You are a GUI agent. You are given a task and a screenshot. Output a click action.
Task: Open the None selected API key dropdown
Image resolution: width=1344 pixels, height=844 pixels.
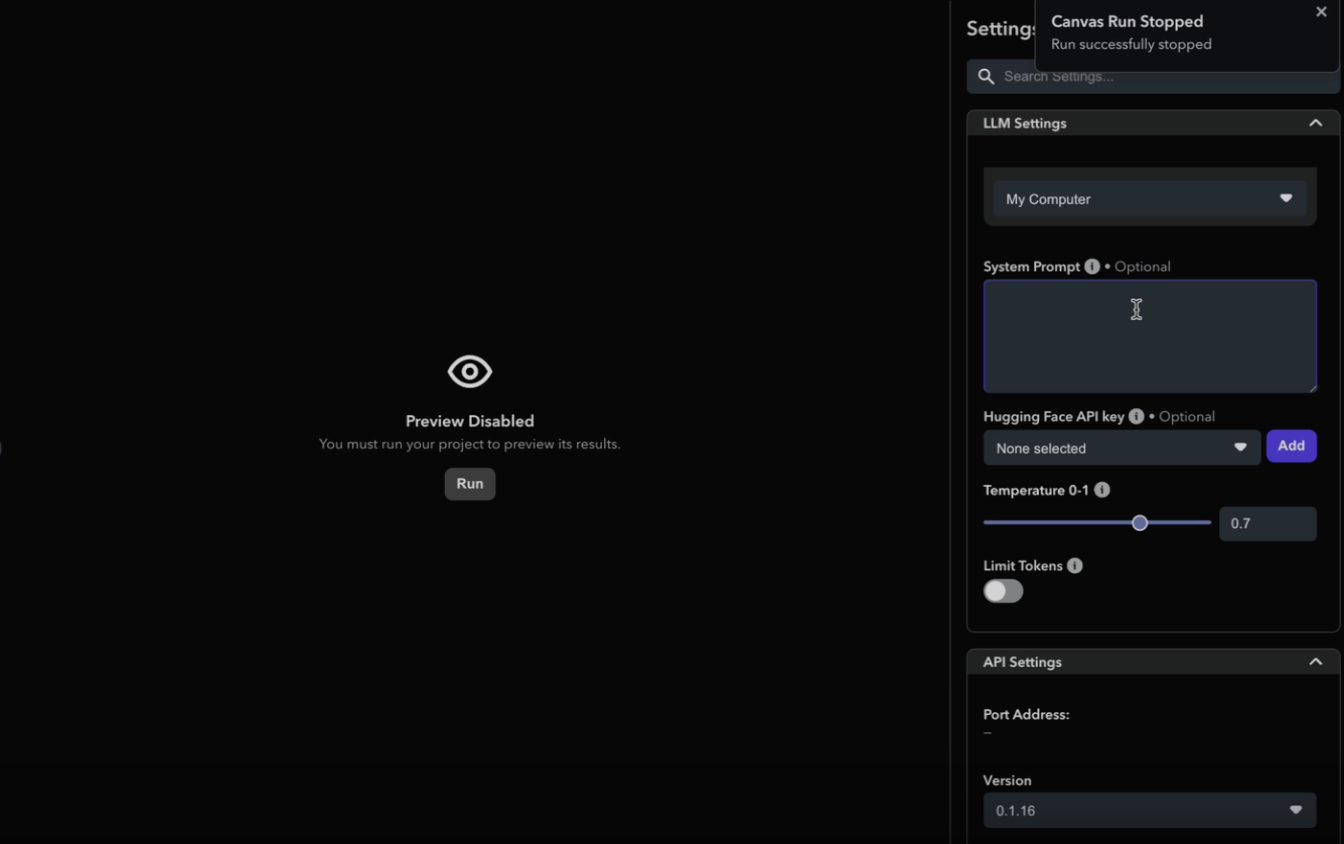point(1122,448)
